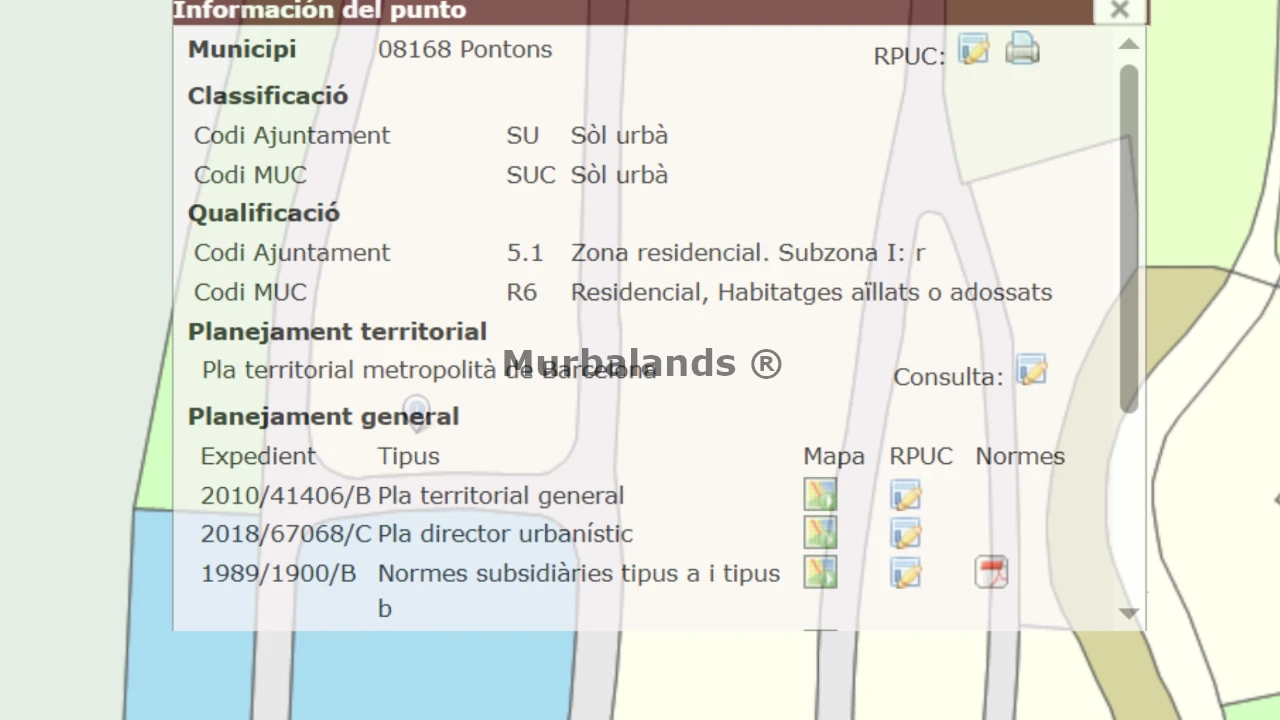Click the vertical scrollbar thumb
Viewport: 1280px width, 720px height.
click(1129, 238)
